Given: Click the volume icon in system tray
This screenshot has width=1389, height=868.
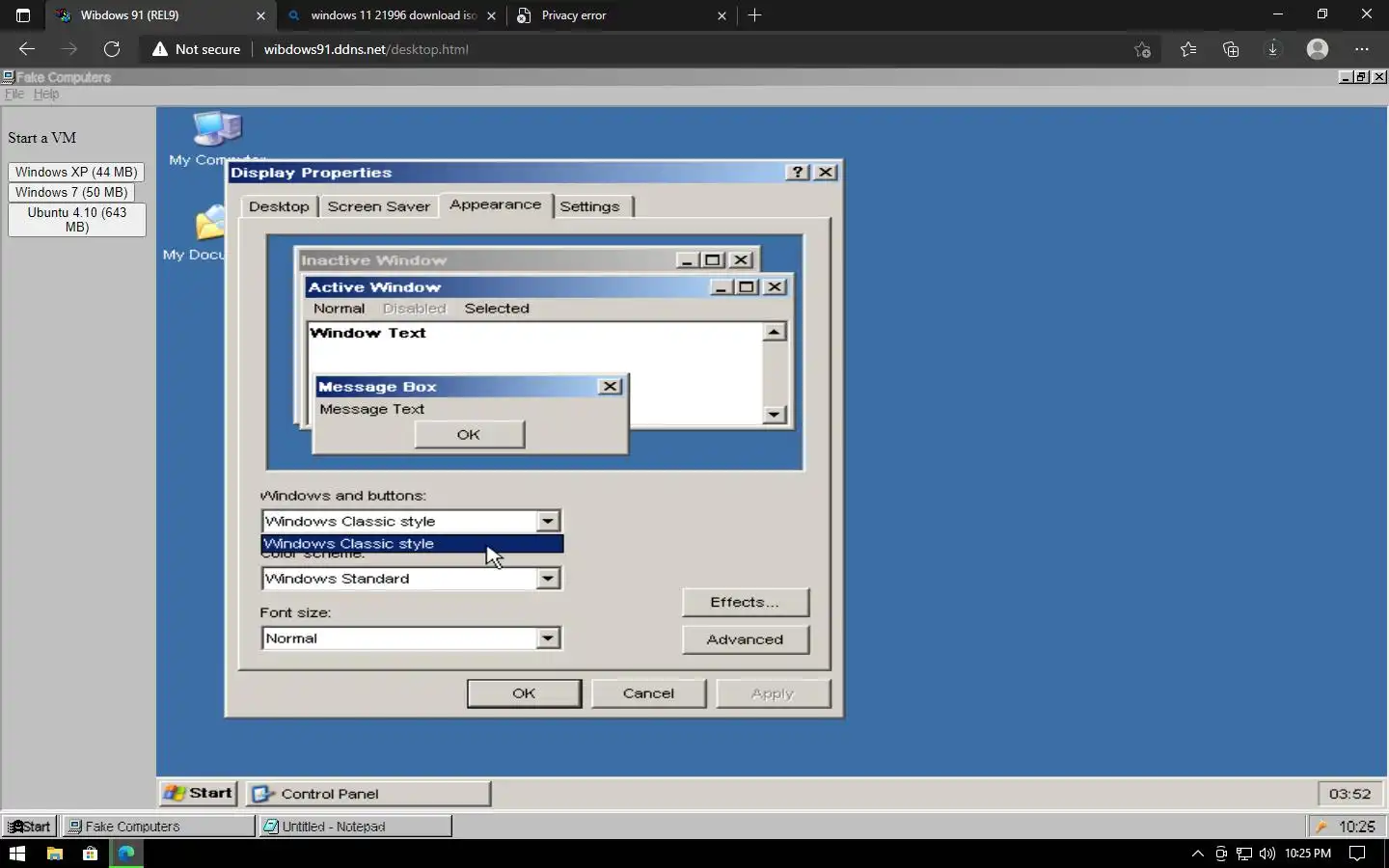Looking at the screenshot, I should point(1267,854).
